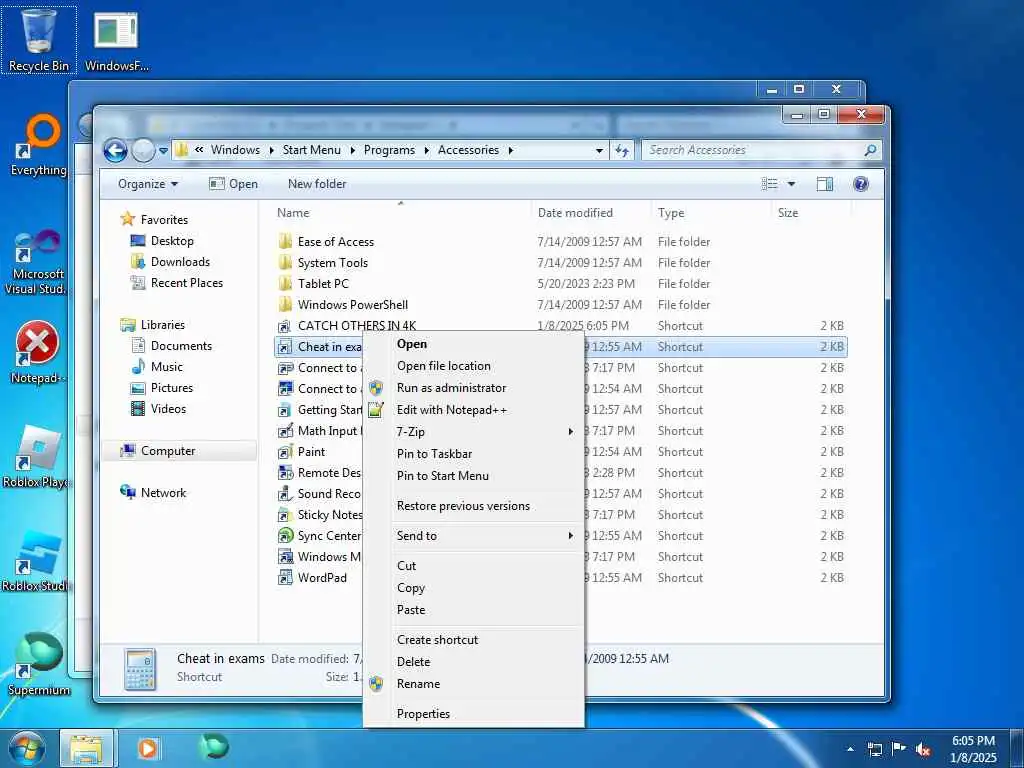Screen dimensions: 1024x768
Task: Click the change view icon
Action: [x=769, y=184]
